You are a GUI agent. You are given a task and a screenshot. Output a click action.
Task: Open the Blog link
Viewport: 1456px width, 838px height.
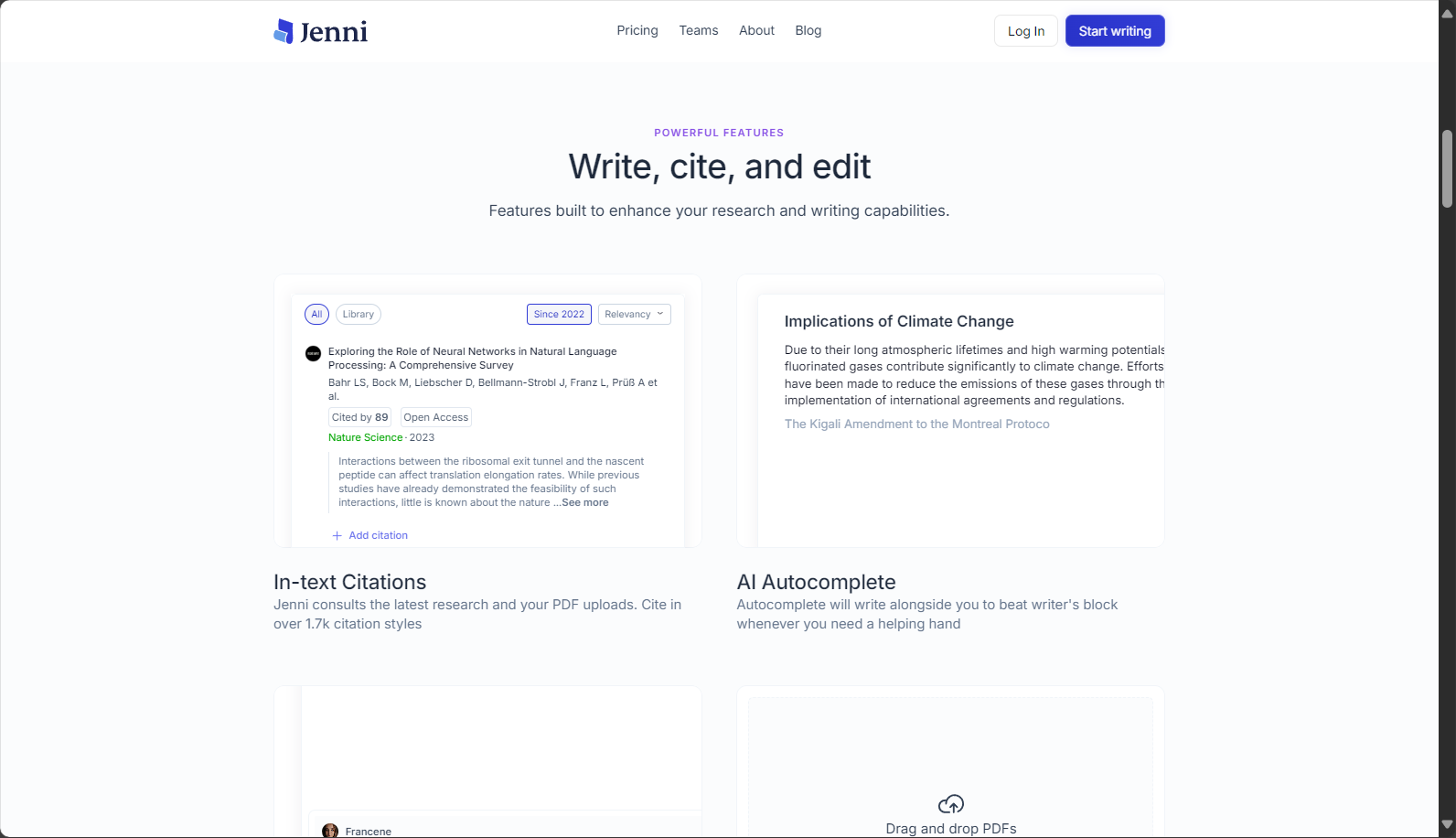pos(808,30)
